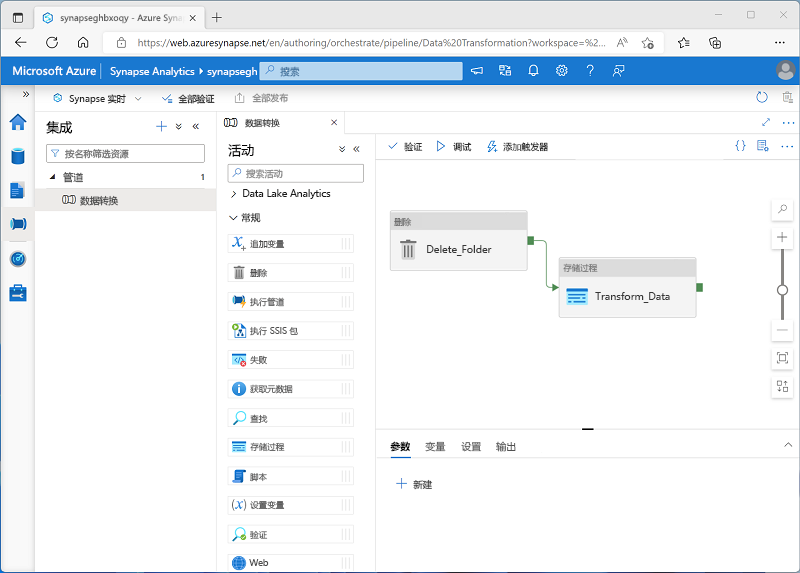Open the Manage hub toolbox icon
Image resolution: width=800 pixels, height=573 pixels.
pos(17,292)
